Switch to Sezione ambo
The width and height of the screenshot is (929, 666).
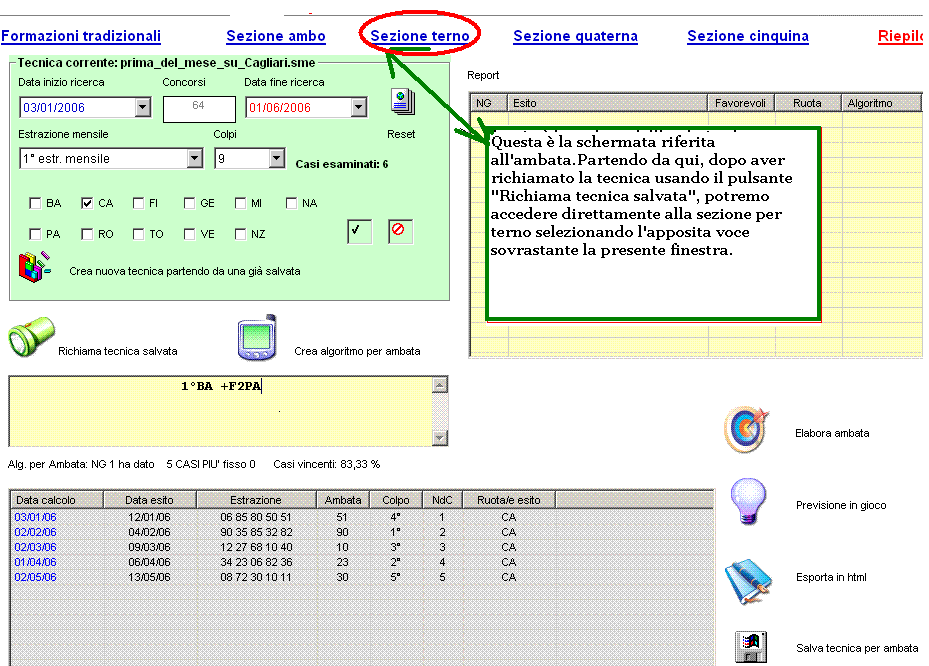click(276, 36)
